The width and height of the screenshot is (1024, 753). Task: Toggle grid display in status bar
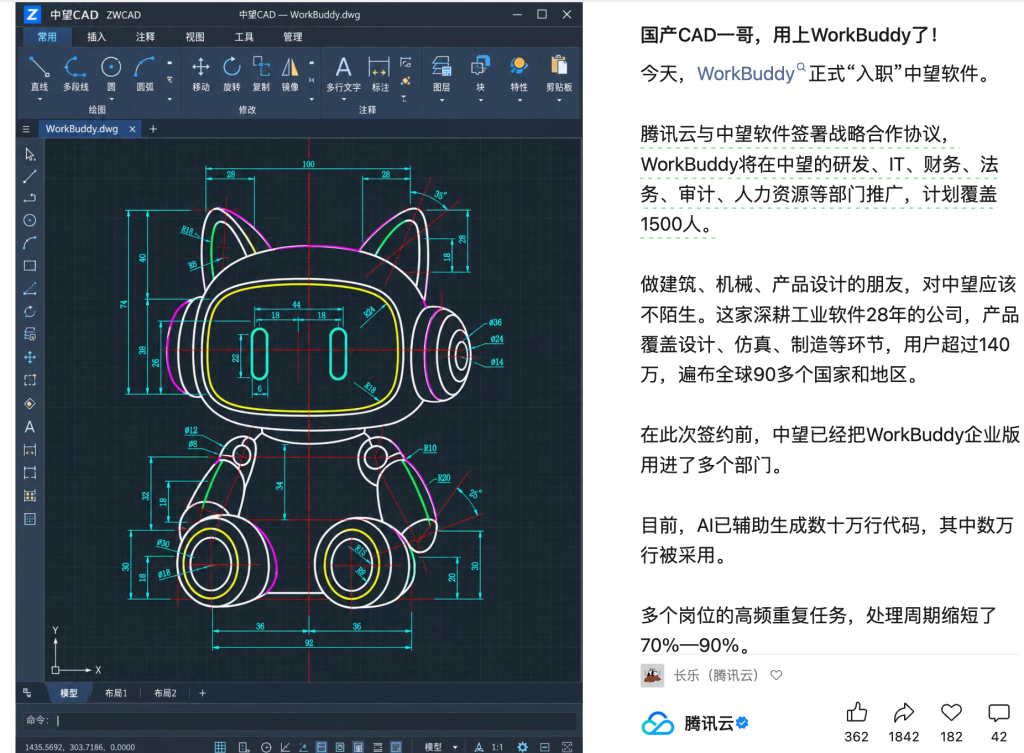(220, 746)
